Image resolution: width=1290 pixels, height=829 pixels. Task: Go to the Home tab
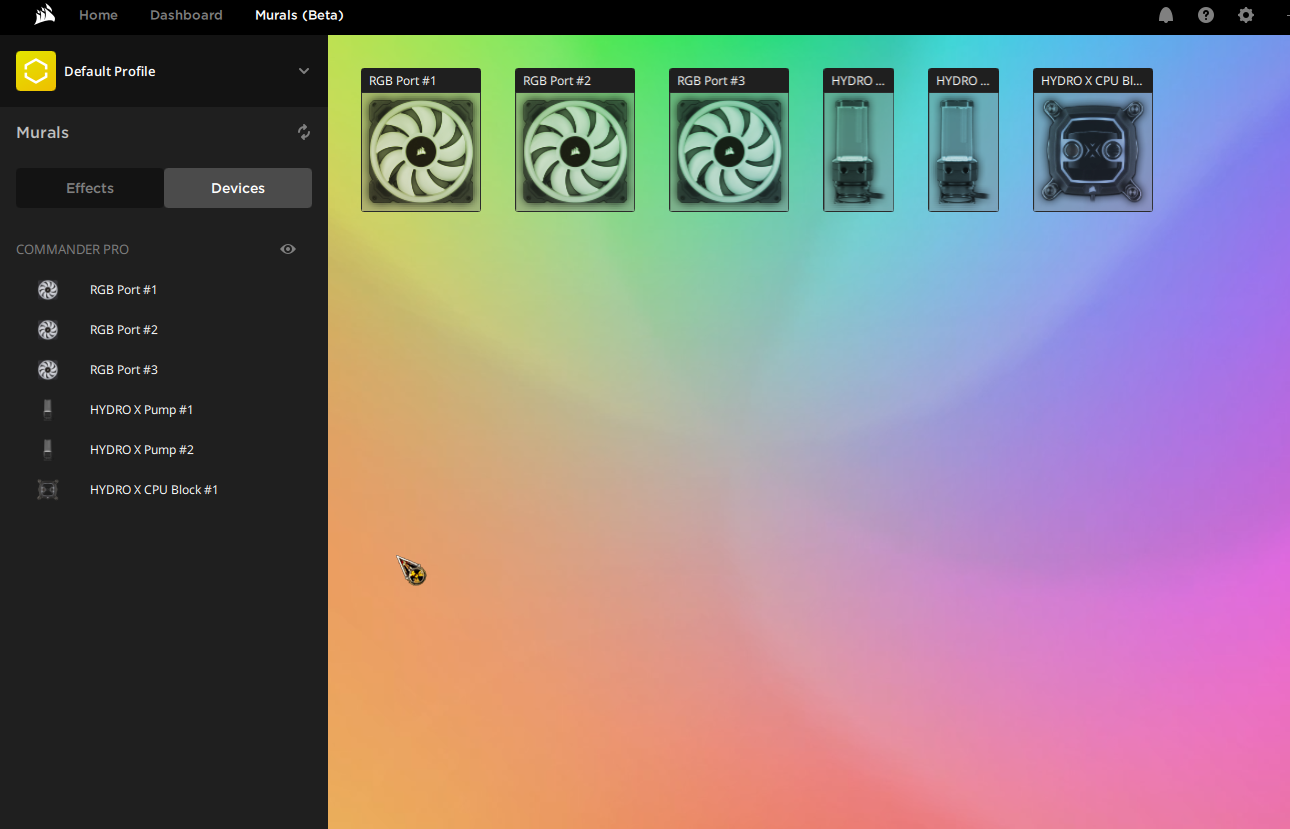coord(98,15)
